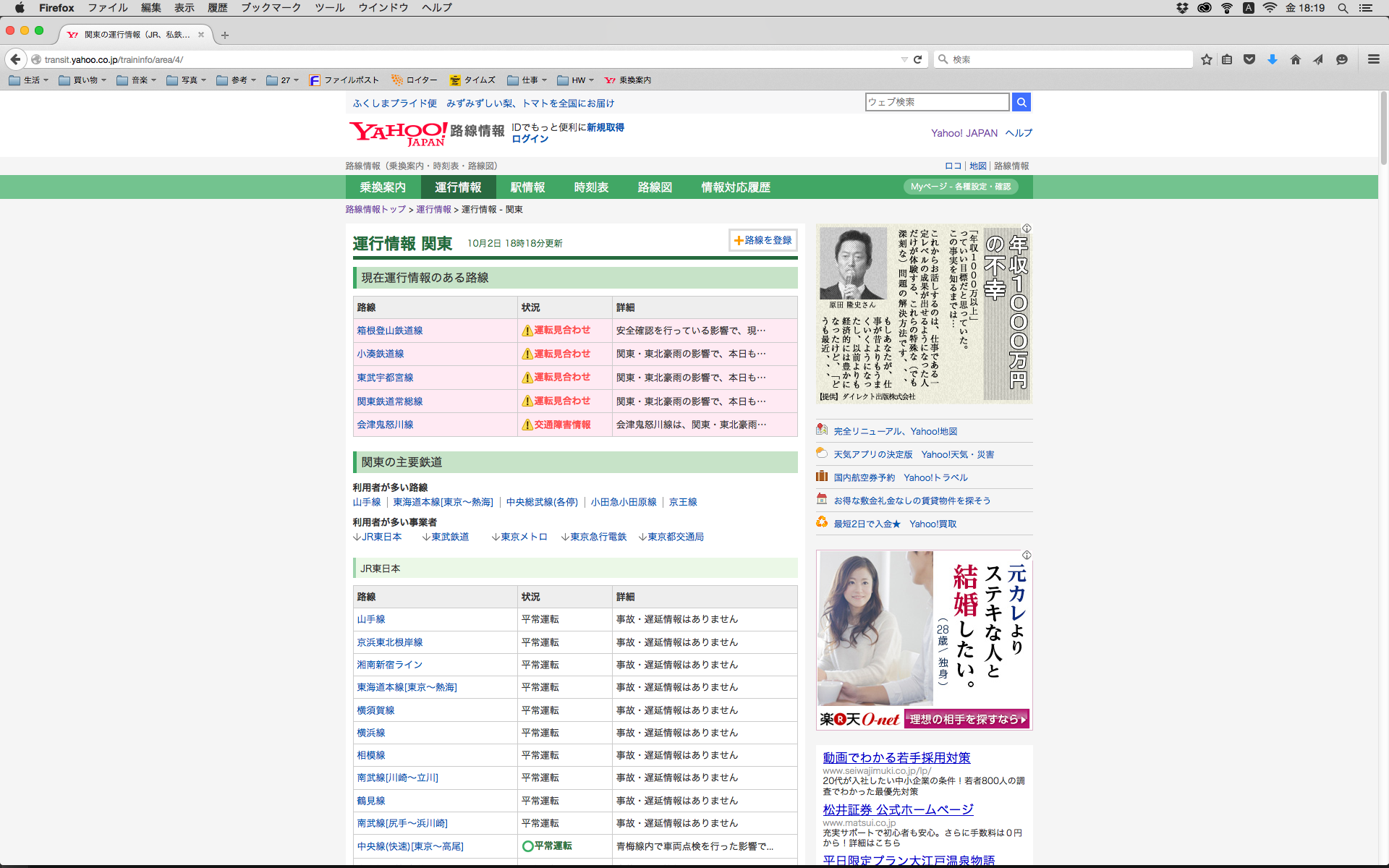1389x868 pixels.
Task: Click the Myページ settings pill button
Action: click(x=960, y=187)
